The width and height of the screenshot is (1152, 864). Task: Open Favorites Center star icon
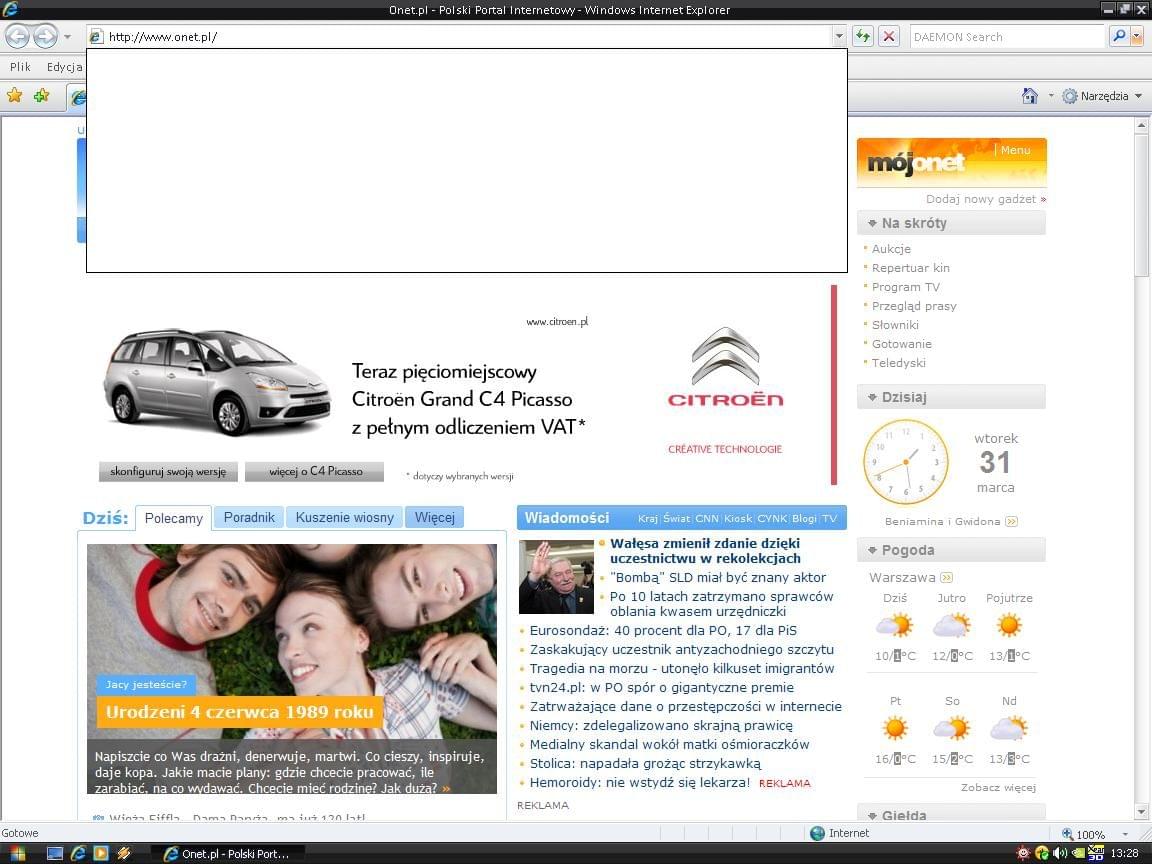[15, 96]
